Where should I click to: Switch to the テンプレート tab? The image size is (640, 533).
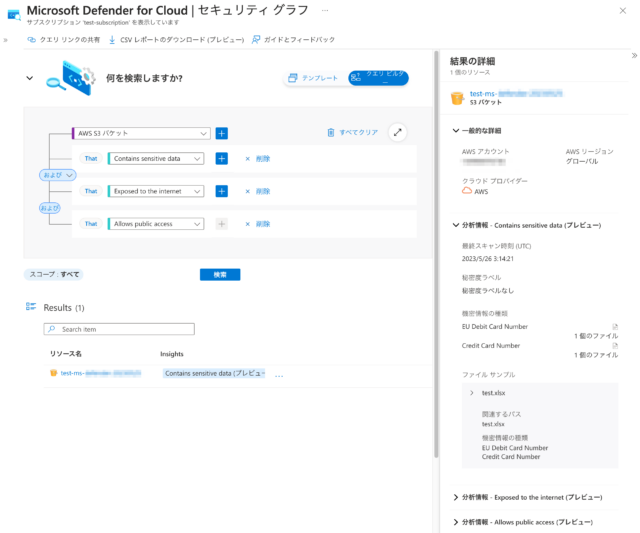[x=313, y=78]
